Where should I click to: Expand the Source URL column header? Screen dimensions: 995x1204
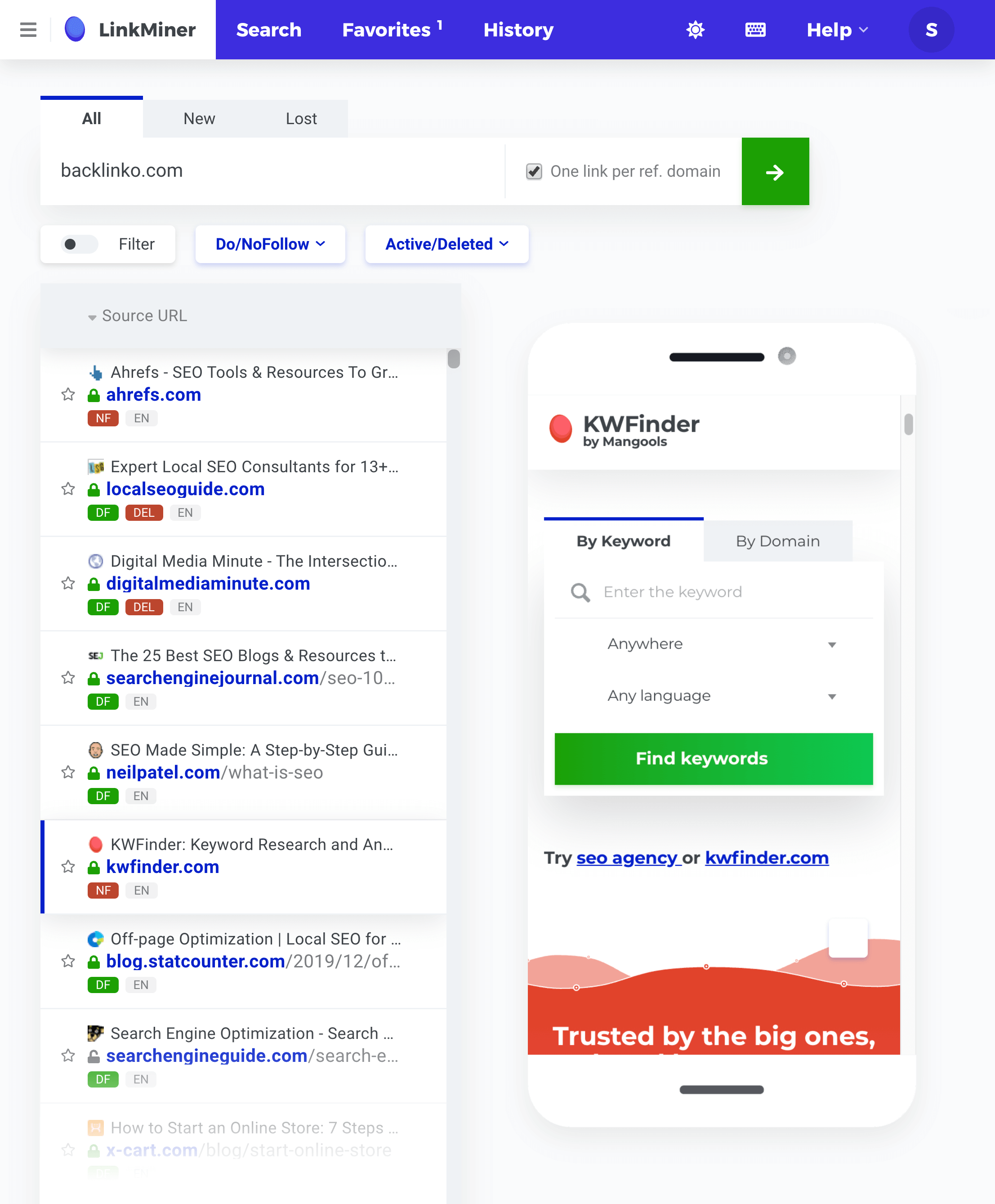pos(91,316)
